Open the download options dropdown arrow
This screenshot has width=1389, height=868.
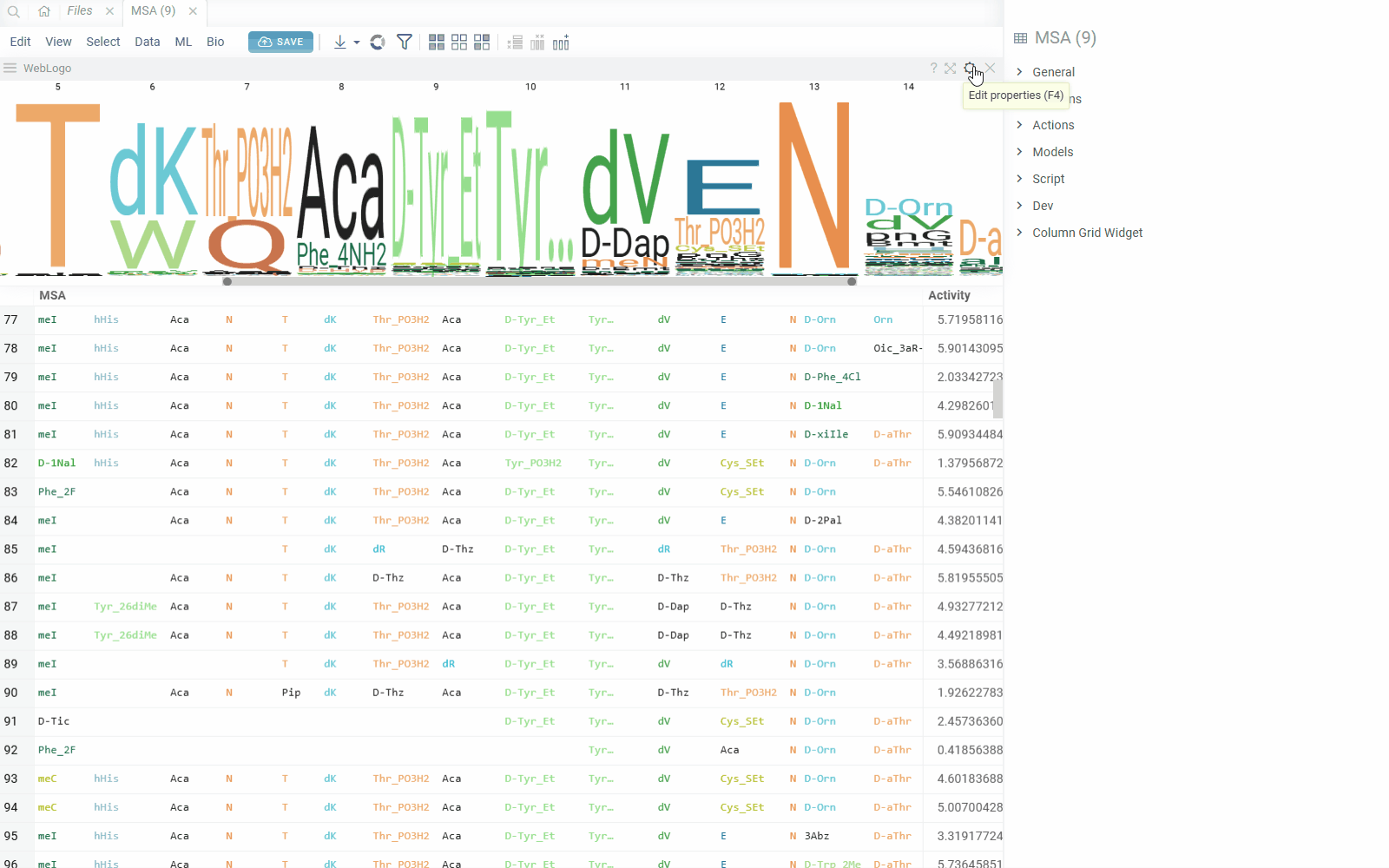coord(357,43)
